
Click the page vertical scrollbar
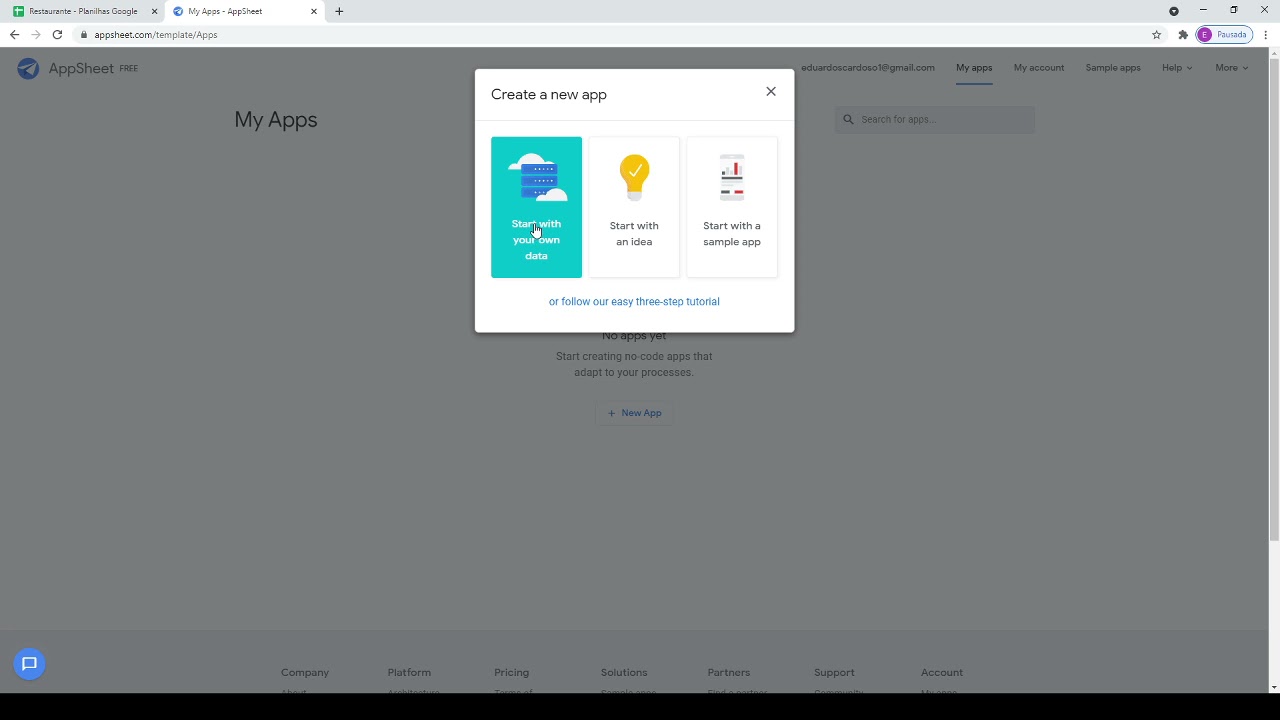1274,300
